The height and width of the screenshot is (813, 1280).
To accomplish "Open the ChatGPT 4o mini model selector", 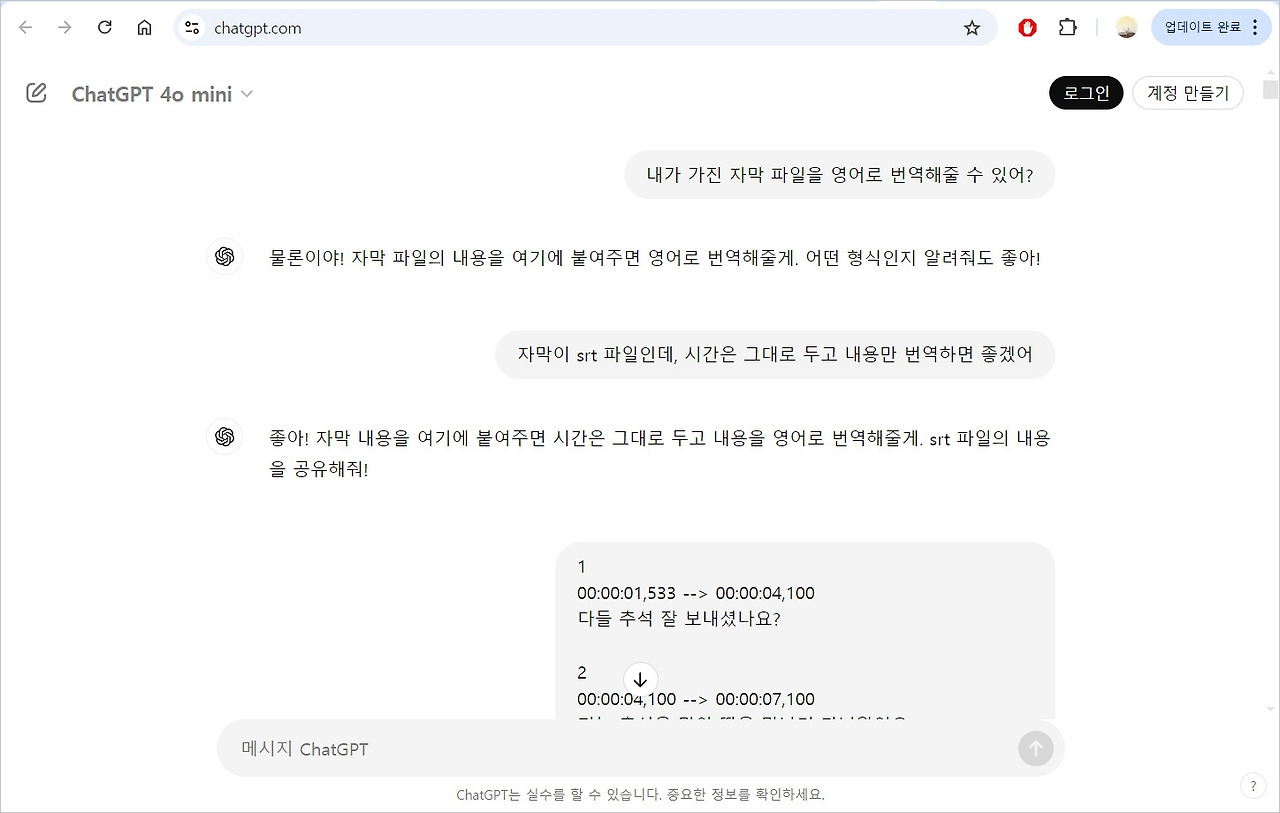I will tap(162, 94).
